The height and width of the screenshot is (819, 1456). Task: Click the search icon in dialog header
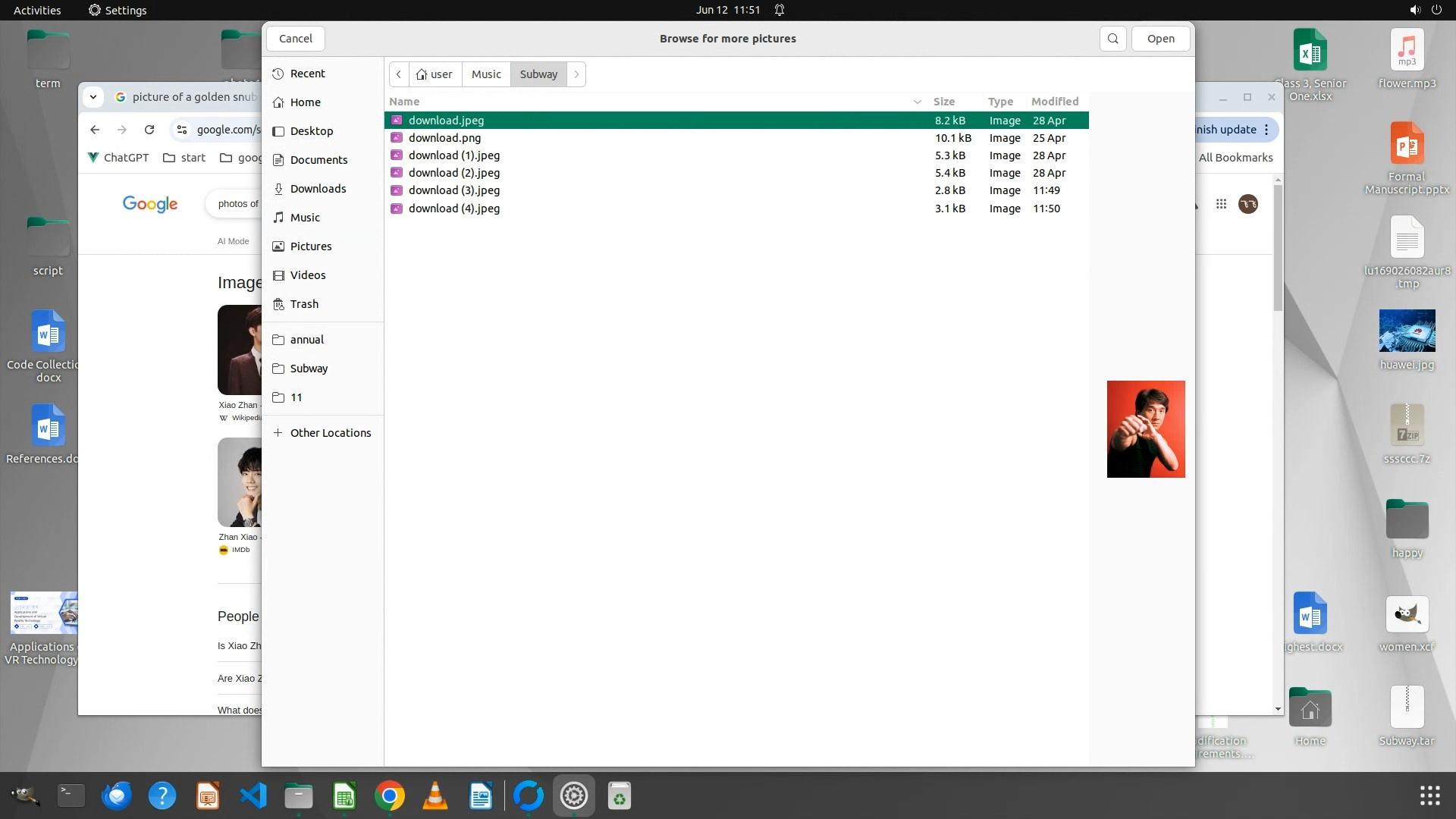pyautogui.click(x=1112, y=39)
